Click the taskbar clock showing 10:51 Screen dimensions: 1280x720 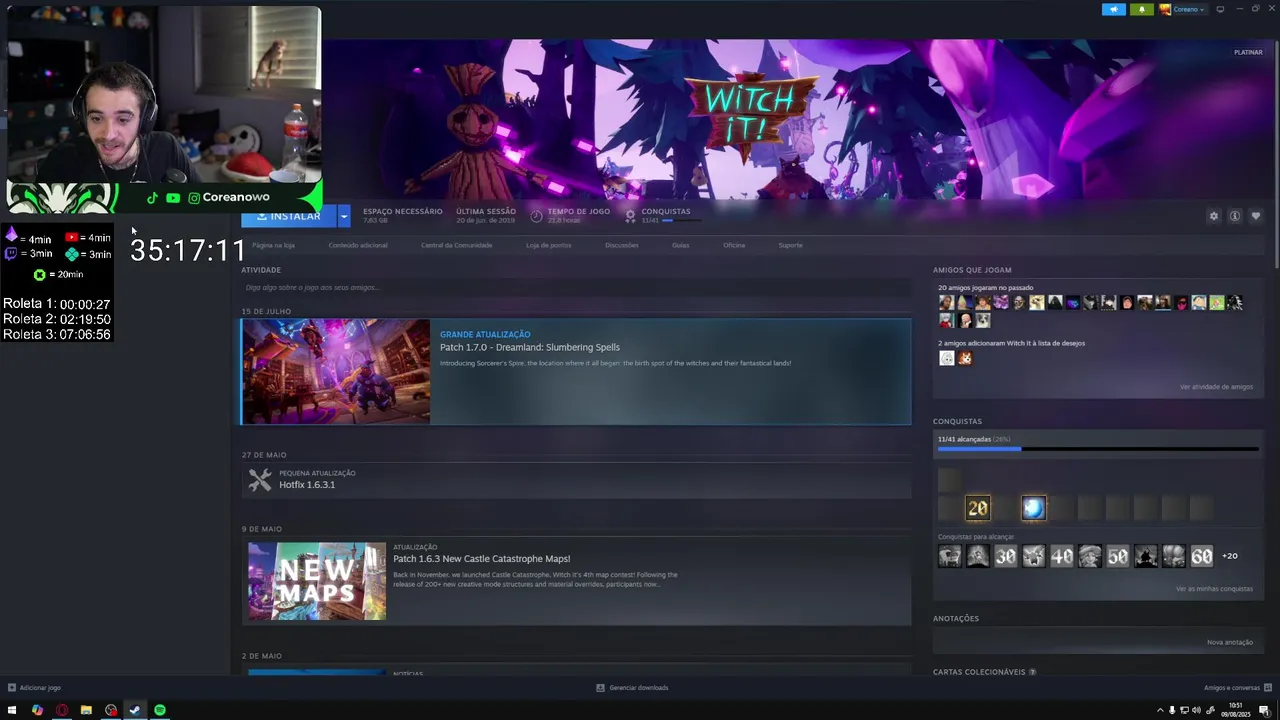point(1236,709)
